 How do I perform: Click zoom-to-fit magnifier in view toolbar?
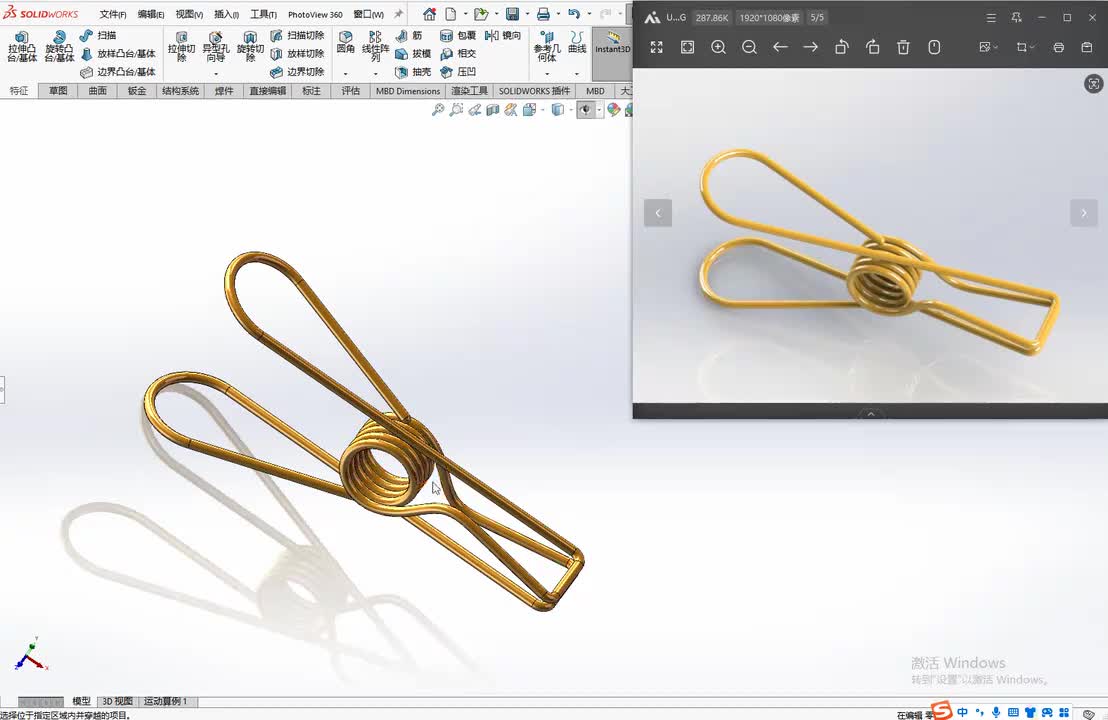point(438,110)
